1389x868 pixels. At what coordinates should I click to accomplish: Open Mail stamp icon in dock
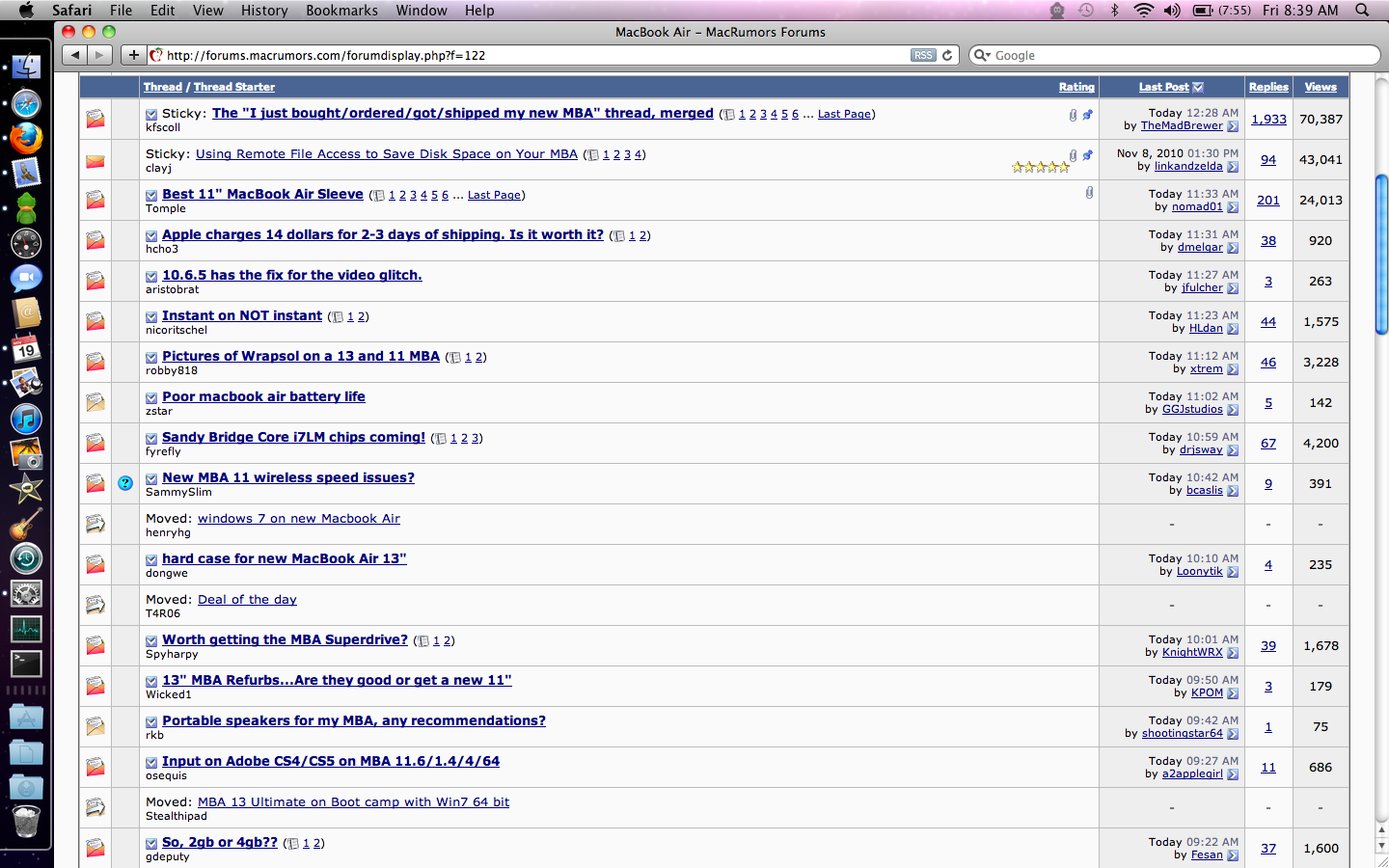pyautogui.click(x=26, y=173)
